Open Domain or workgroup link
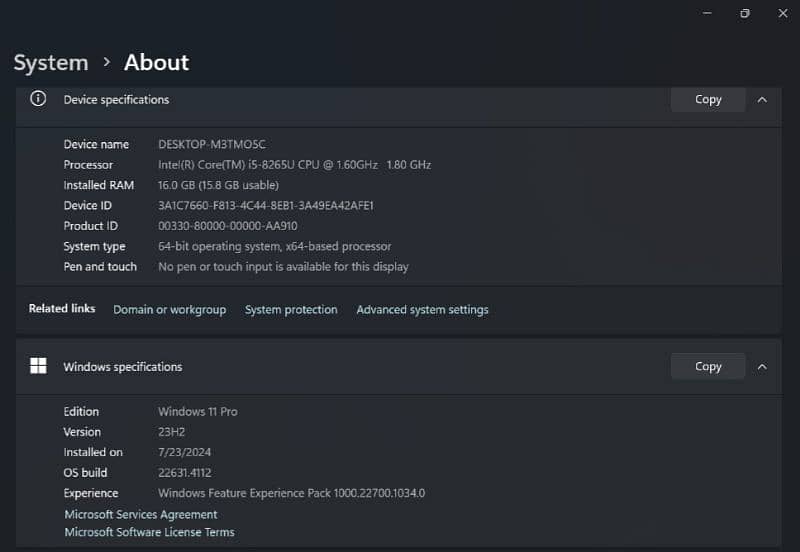The width and height of the screenshot is (800, 552). (x=169, y=310)
